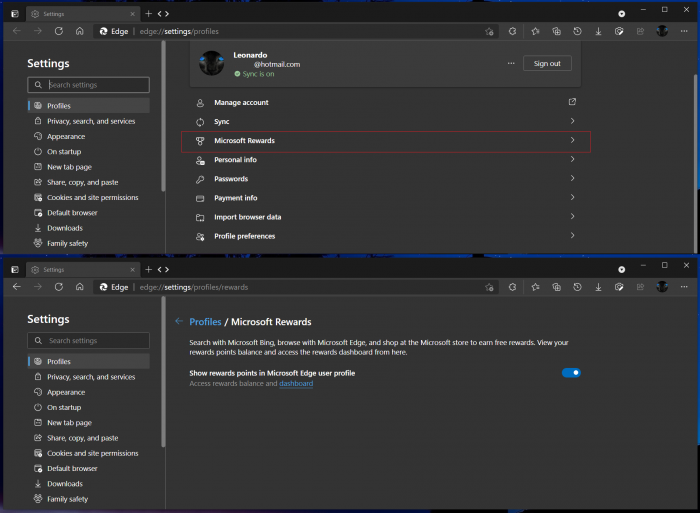Open new tab with plus in top window
This screenshot has width=700, height=513.
[x=149, y=14]
